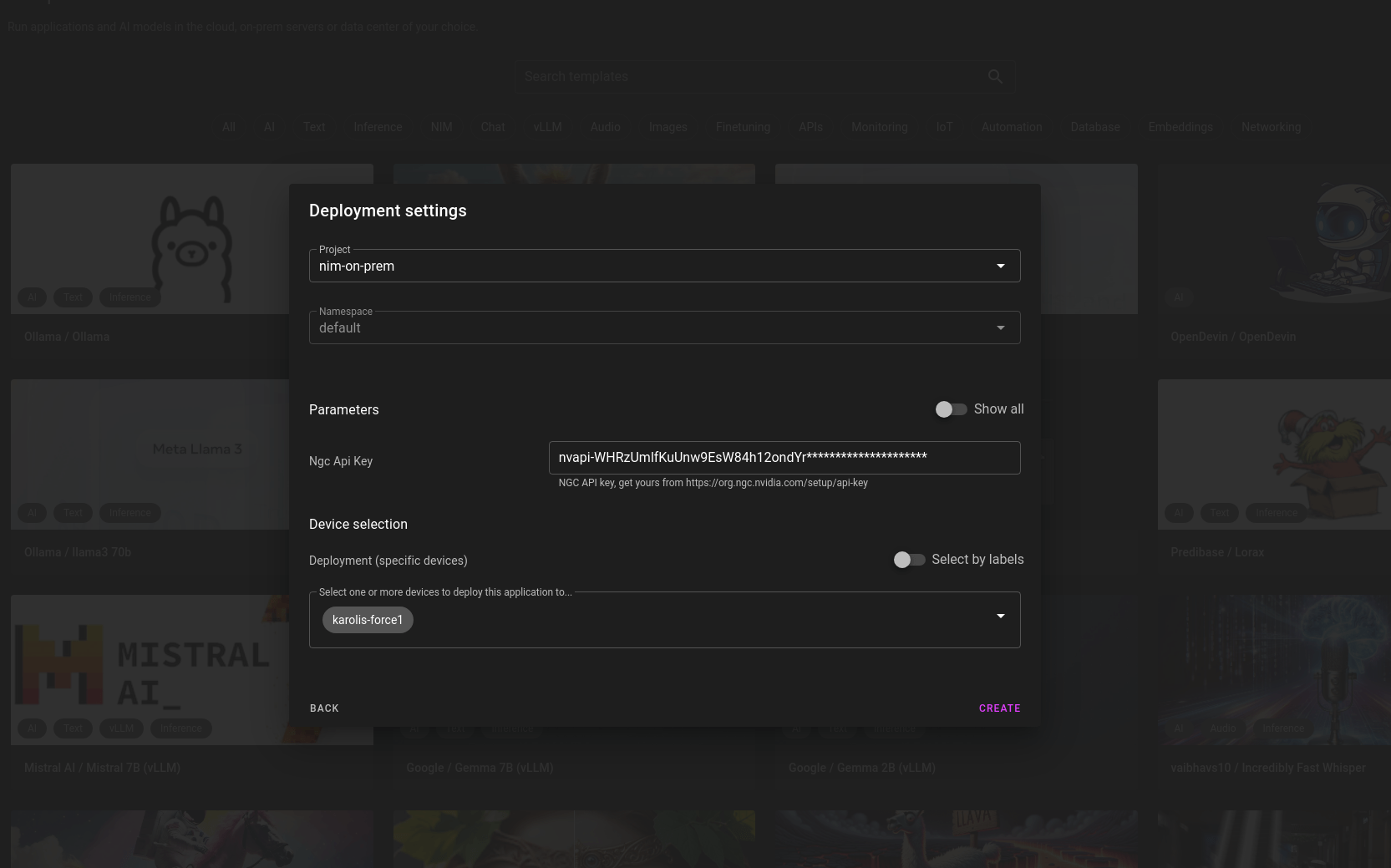Open the Meta Llama 3 thumbnail
Screen dimensions: 1391x868
pyautogui.click(x=150, y=454)
